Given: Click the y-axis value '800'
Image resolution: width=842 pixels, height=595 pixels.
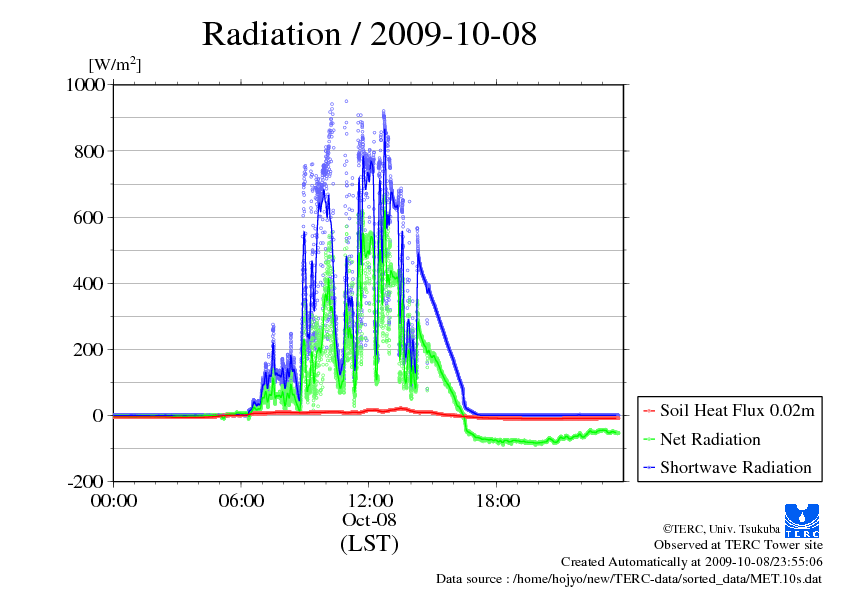Looking at the screenshot, I should click(89, 151).
